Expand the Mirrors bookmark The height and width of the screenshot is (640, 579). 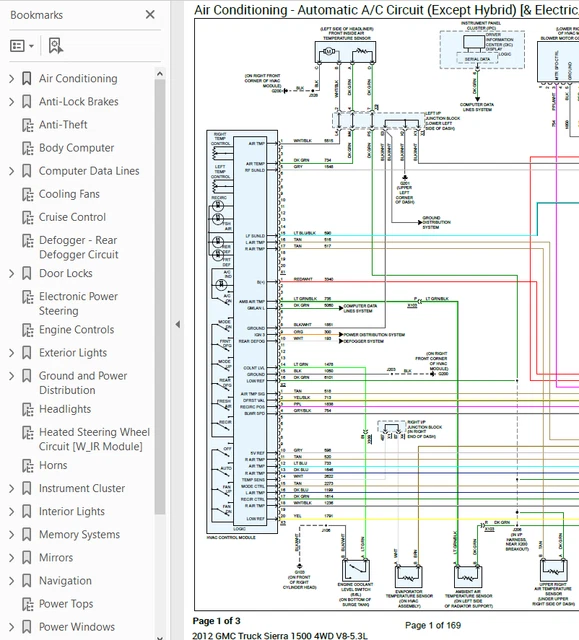tap(11, 558)
